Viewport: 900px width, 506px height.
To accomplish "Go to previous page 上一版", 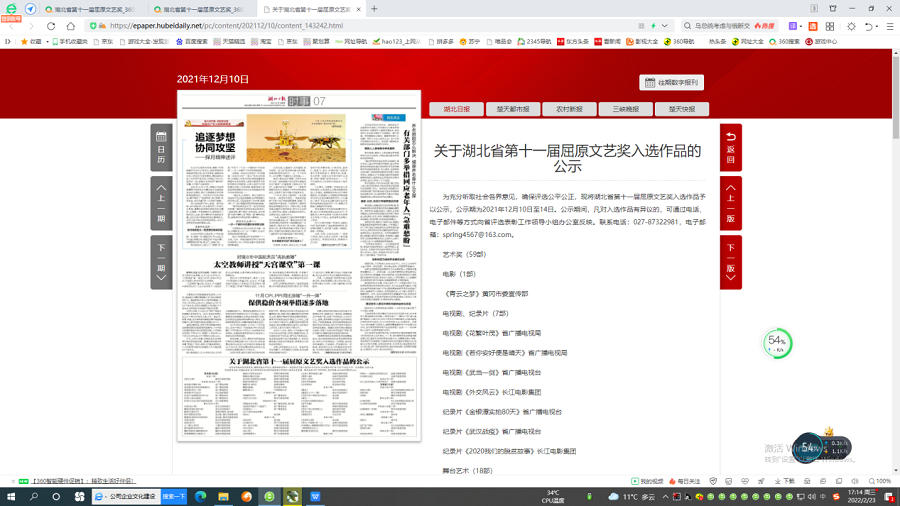I will pyautogui.click(x=730, y=203).
